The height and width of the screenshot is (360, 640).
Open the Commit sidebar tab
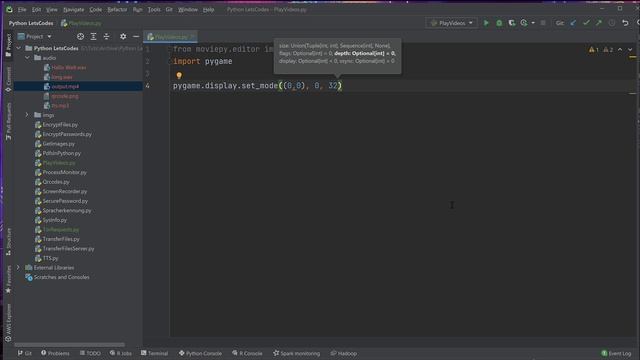coord(8,80)
